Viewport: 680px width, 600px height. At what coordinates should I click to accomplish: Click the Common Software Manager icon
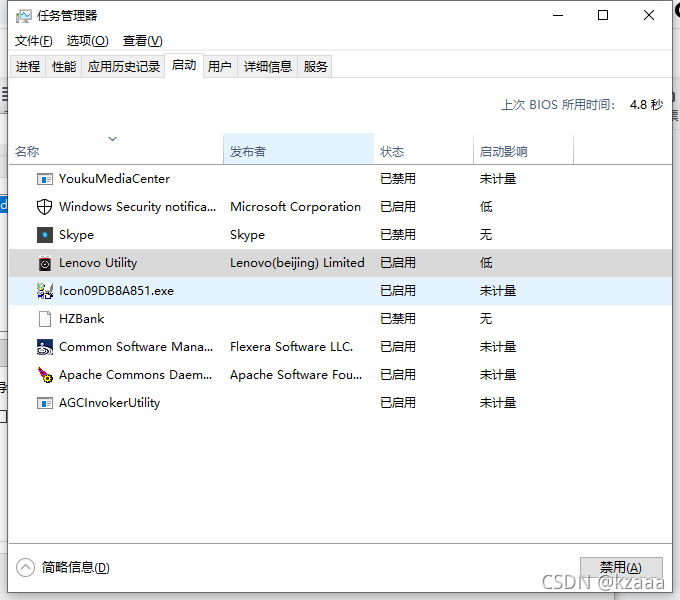45,347
